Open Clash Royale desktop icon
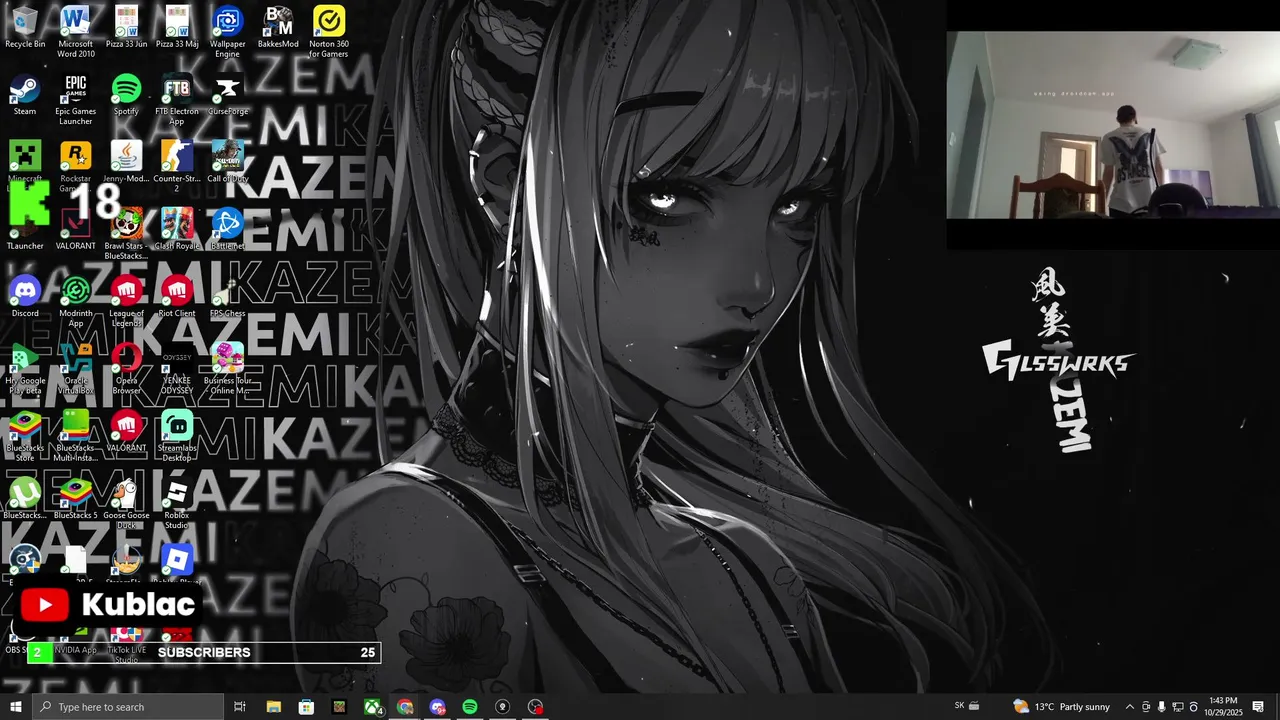This screenshot has height=720, width=1280. 177,229
